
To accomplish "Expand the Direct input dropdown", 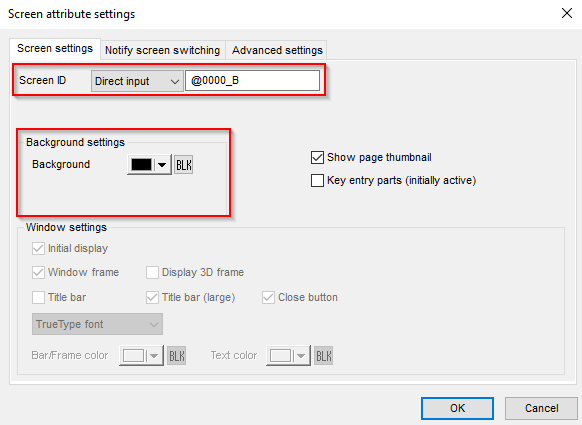I will 137,81.
